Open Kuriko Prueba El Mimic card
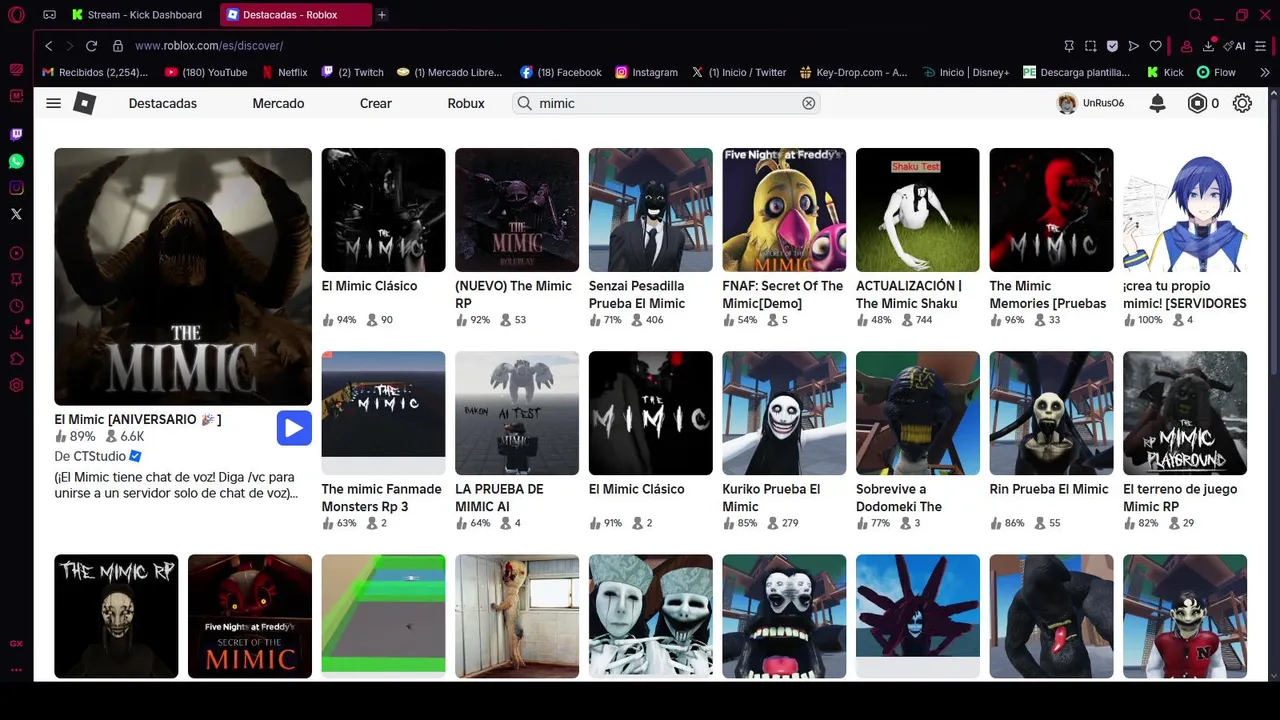The image size is (1280, 720). (x=784, y=441)
